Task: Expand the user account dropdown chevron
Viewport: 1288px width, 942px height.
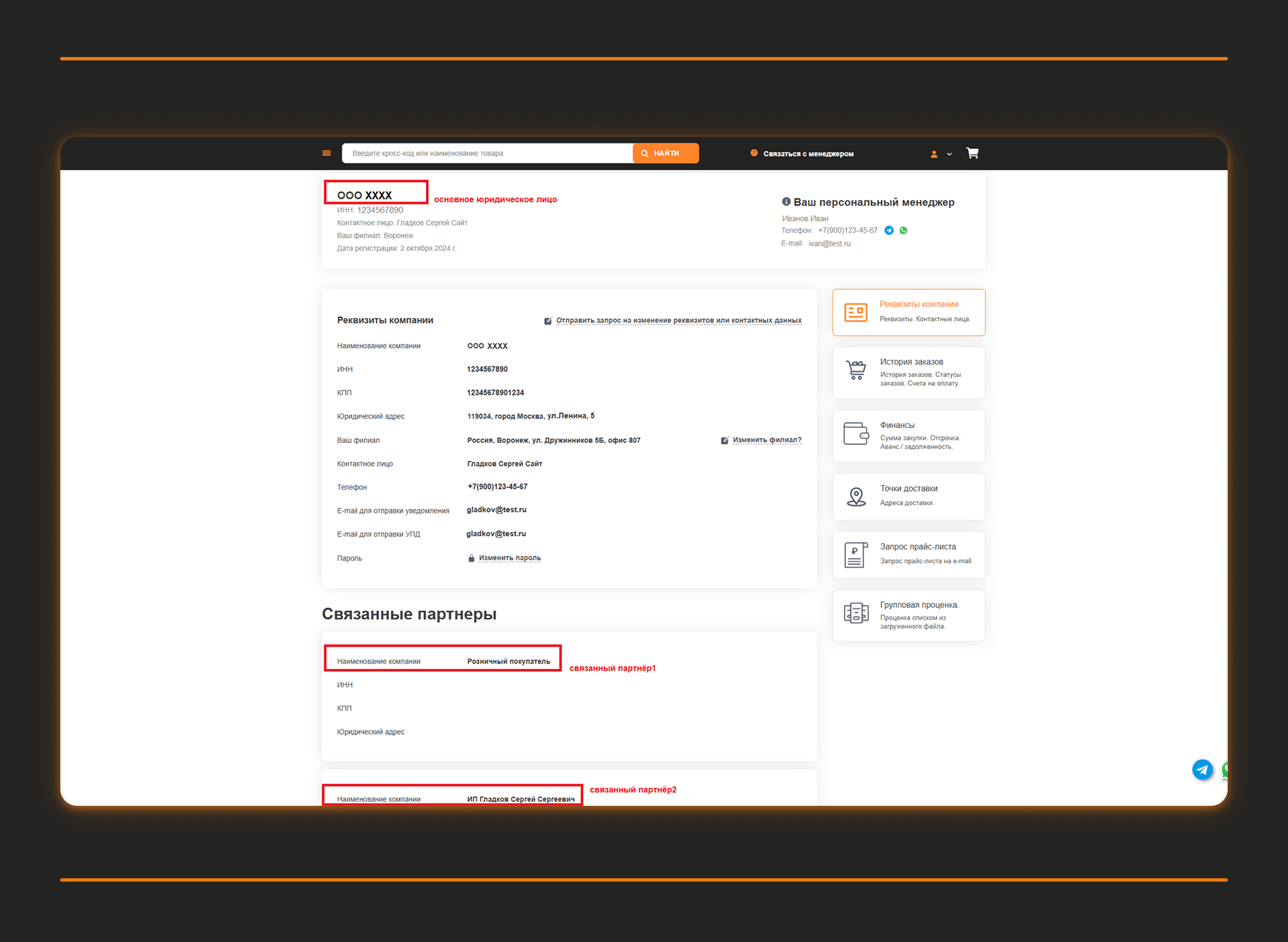Action: [x=949, y=154]
